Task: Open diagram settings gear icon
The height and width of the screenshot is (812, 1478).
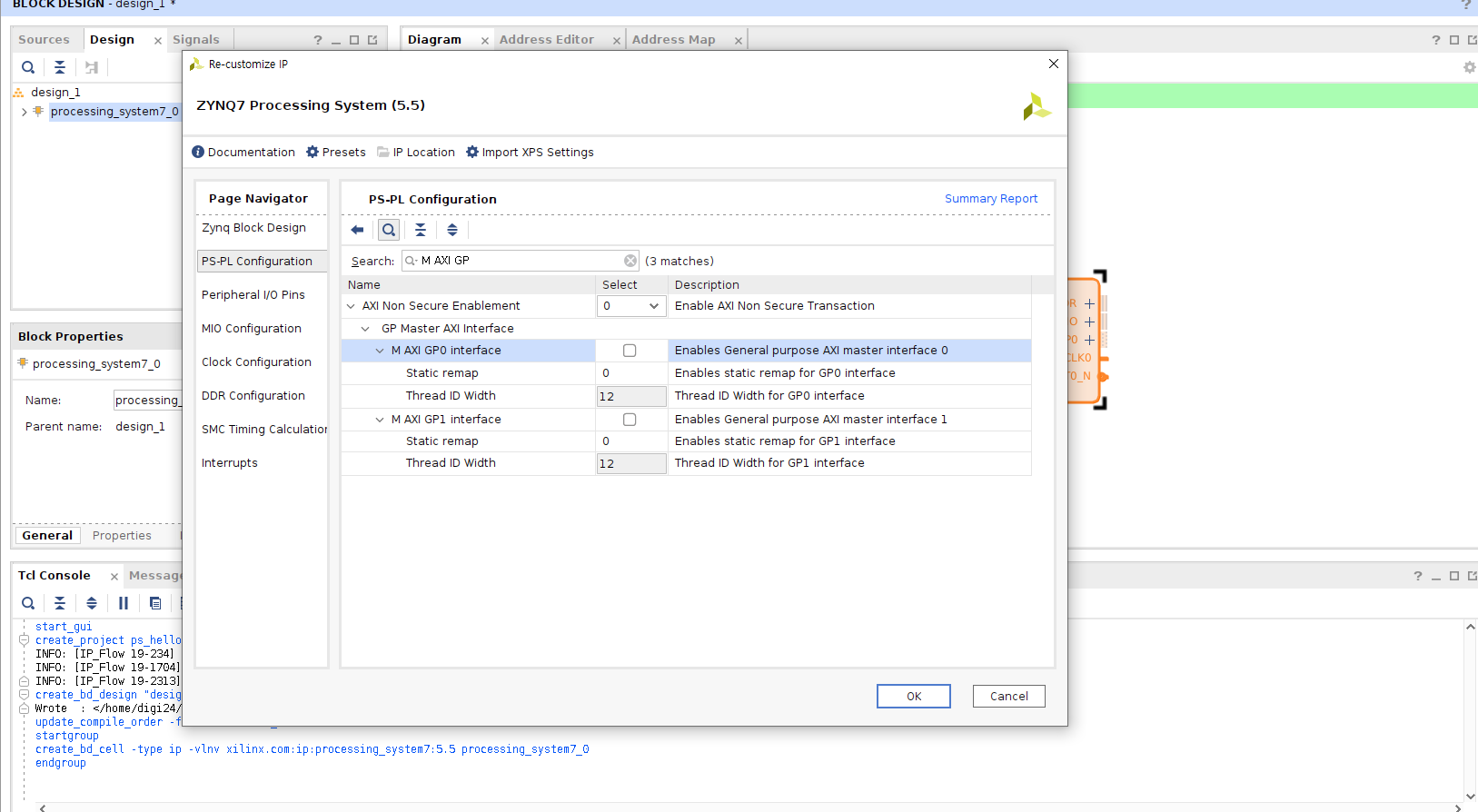Action: pos(1469,67)
